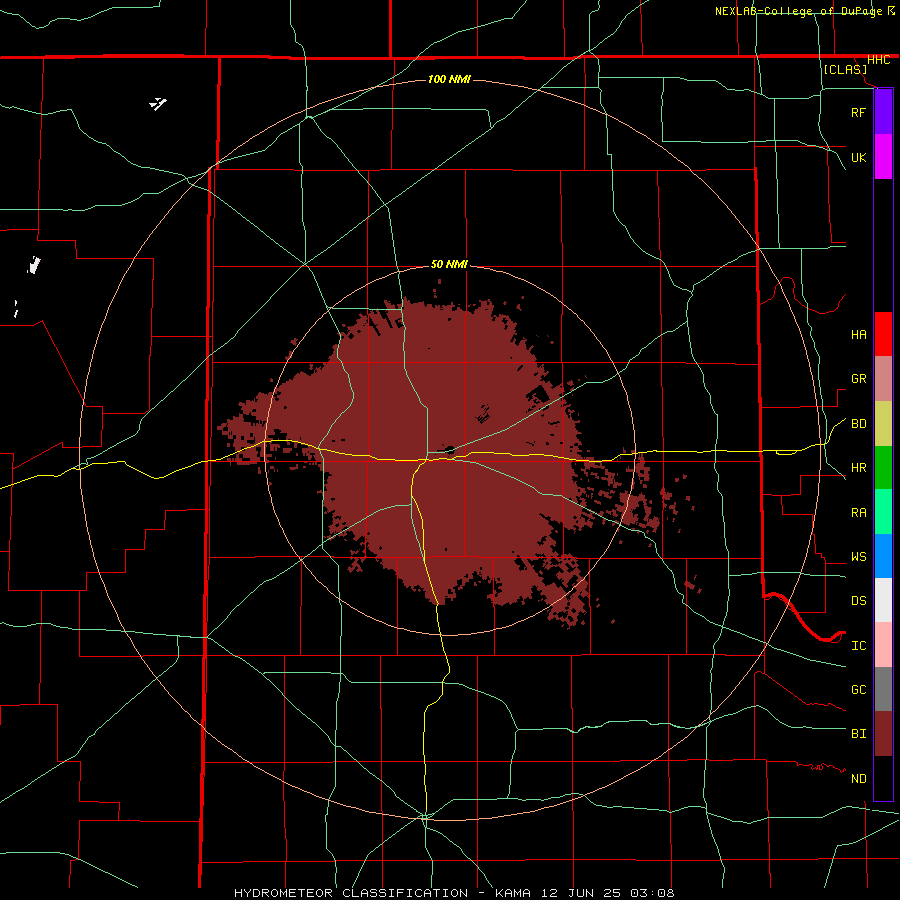Select the "IC" legend label
Viewport: 900px width, 900px height.
point(858,646)
